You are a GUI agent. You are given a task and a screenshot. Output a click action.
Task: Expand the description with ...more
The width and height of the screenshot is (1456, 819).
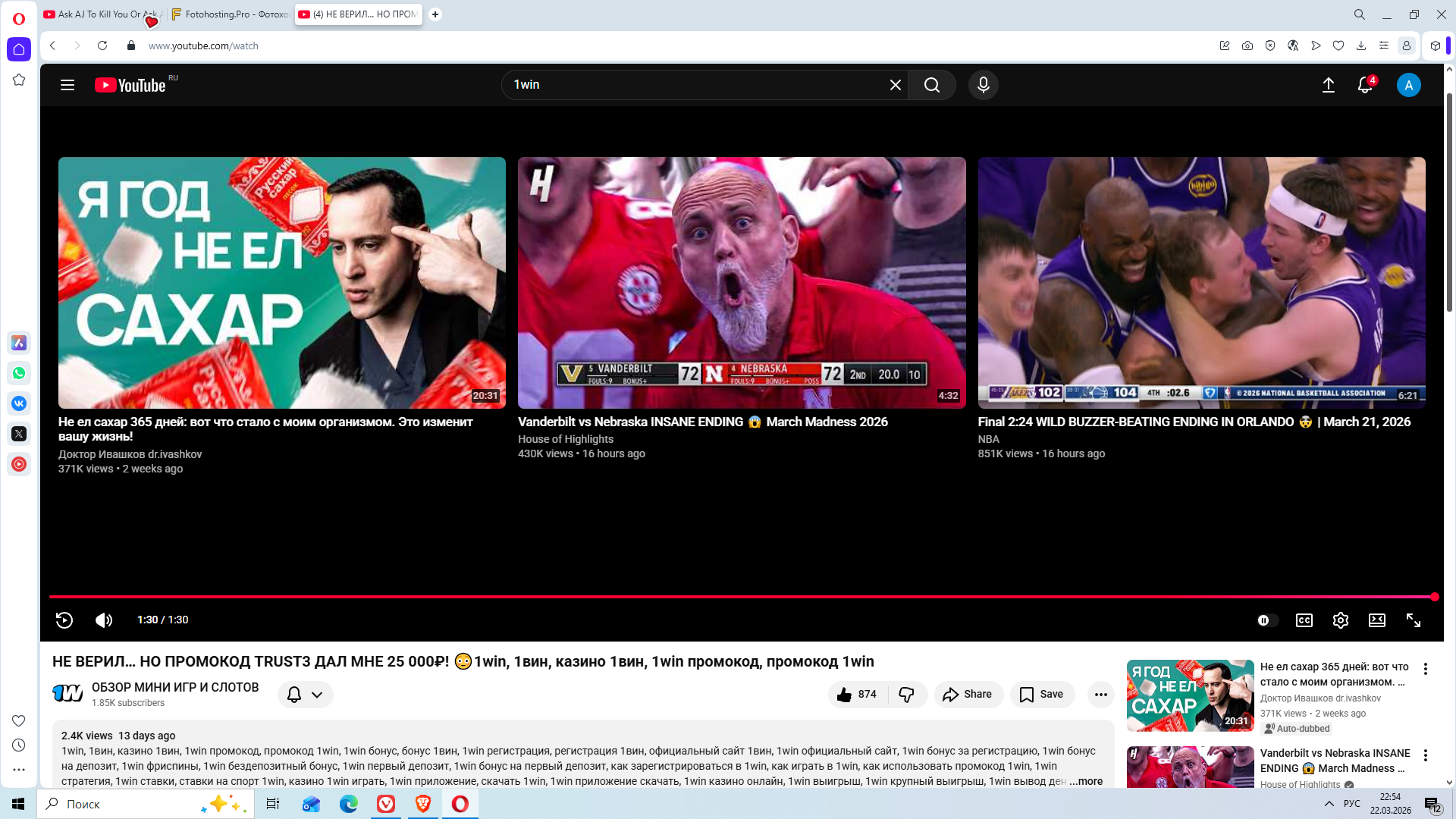click(1086, 781)
